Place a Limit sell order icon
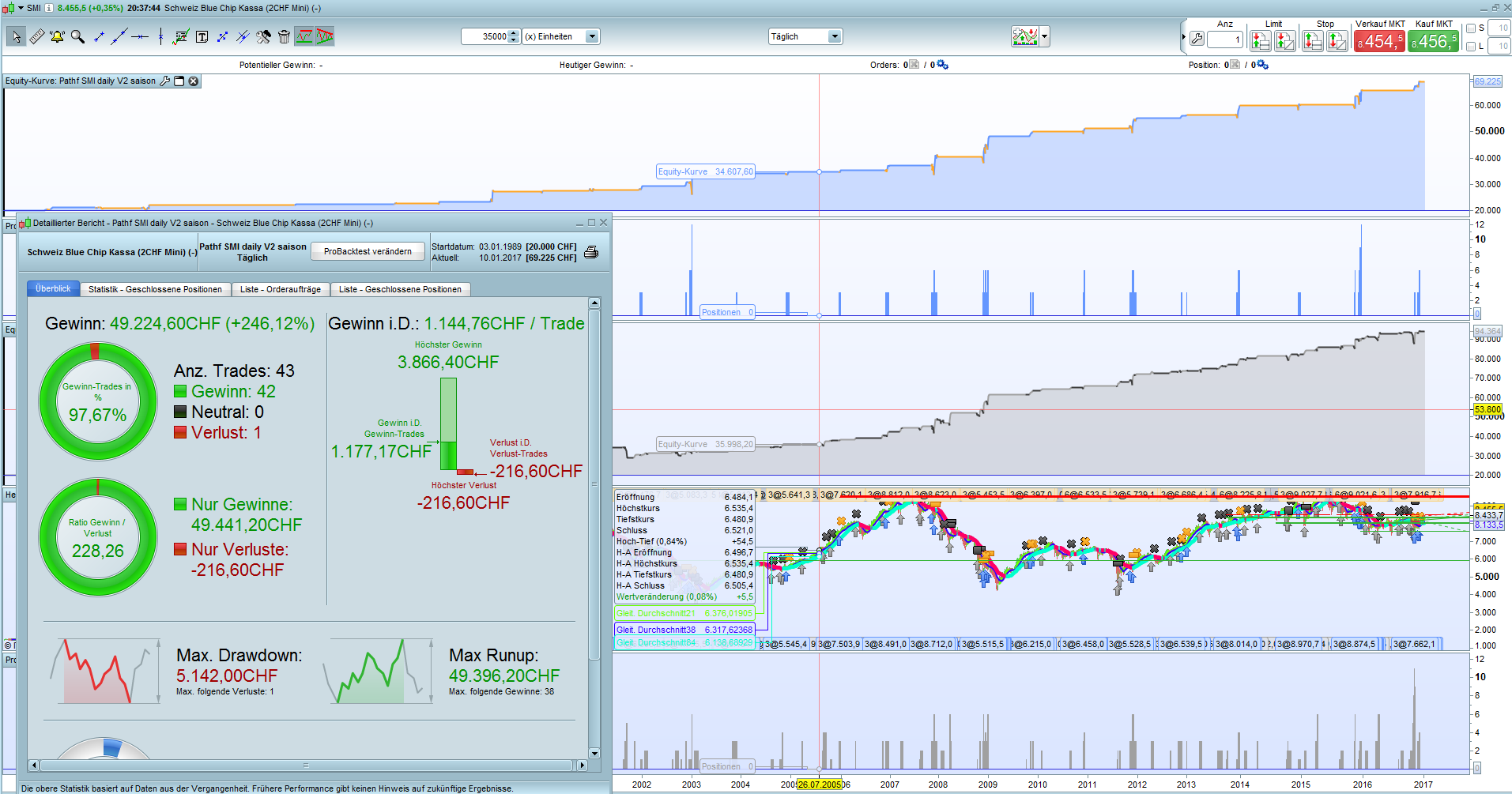This screenshot has width=1512, height=794. (1285, 40)
